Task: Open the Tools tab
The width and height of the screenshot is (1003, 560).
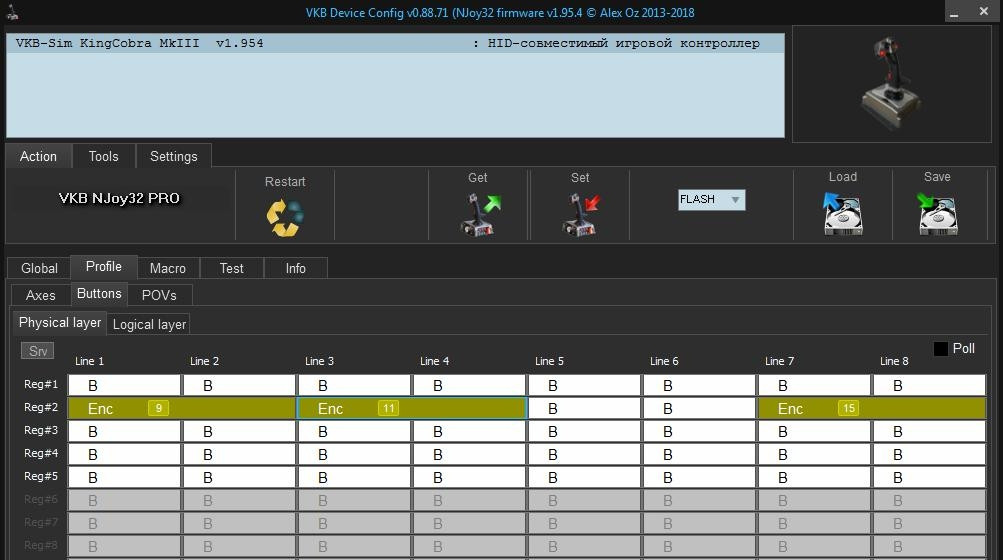Action: pos(104,156)
